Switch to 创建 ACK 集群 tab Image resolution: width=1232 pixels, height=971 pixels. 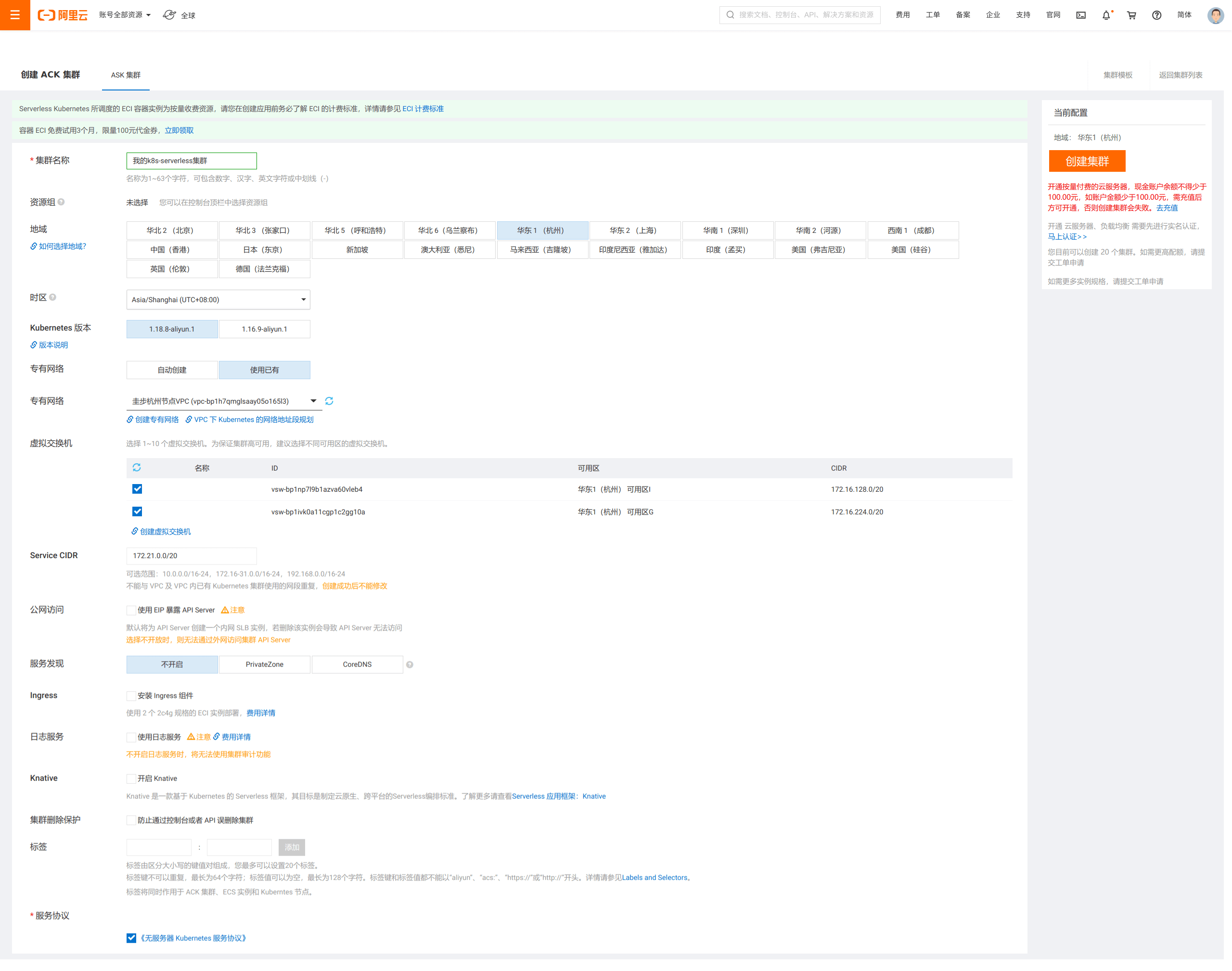[51, 75]
